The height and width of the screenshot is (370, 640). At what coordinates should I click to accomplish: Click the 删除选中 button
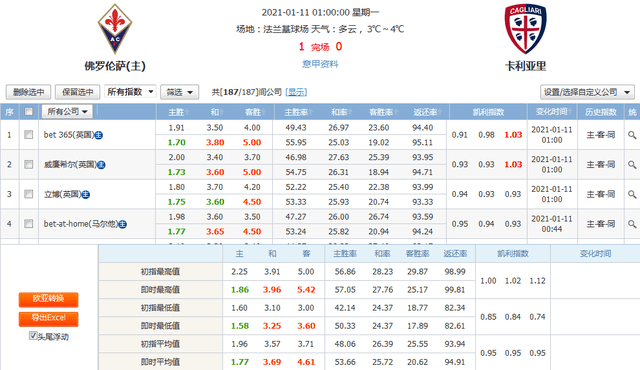coord(28,92)
